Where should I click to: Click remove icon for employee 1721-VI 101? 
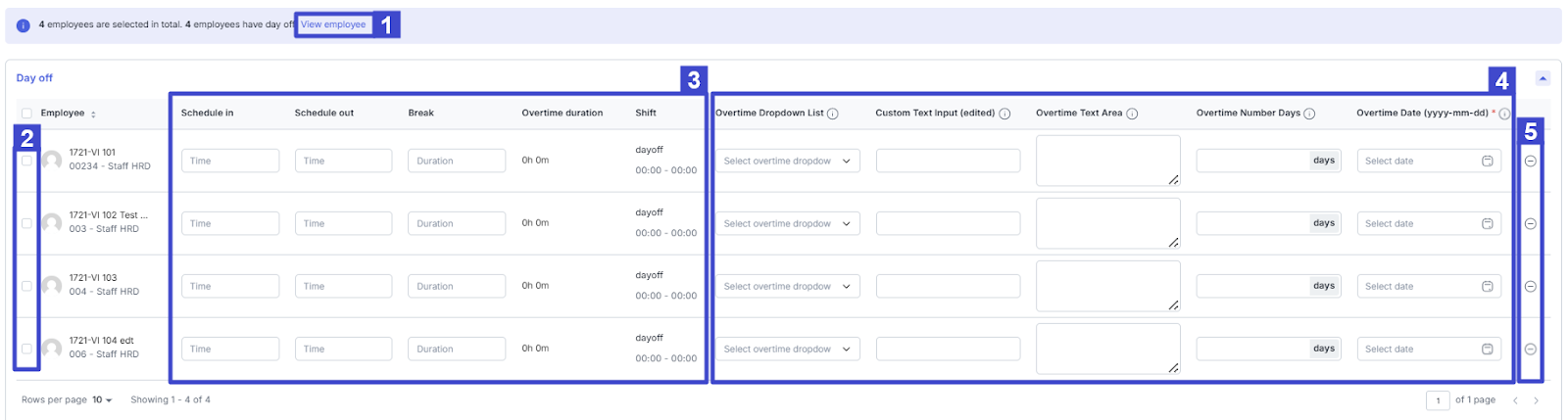pos(1530,161)
